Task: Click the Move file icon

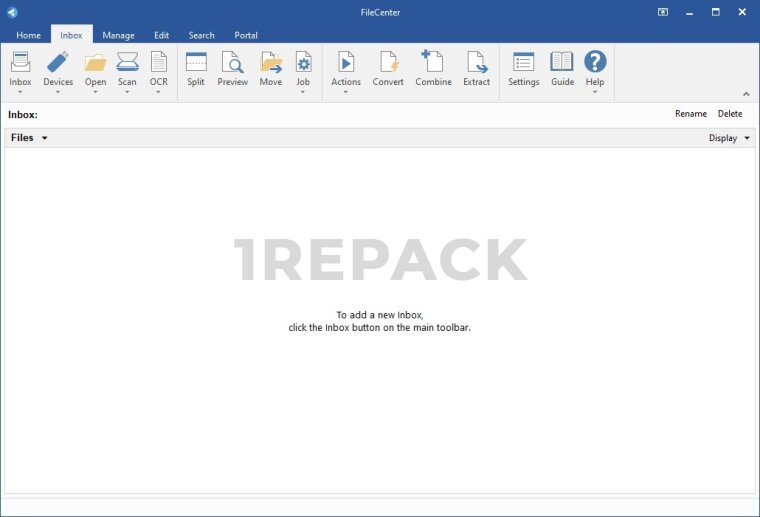Action: coord(271,63)
